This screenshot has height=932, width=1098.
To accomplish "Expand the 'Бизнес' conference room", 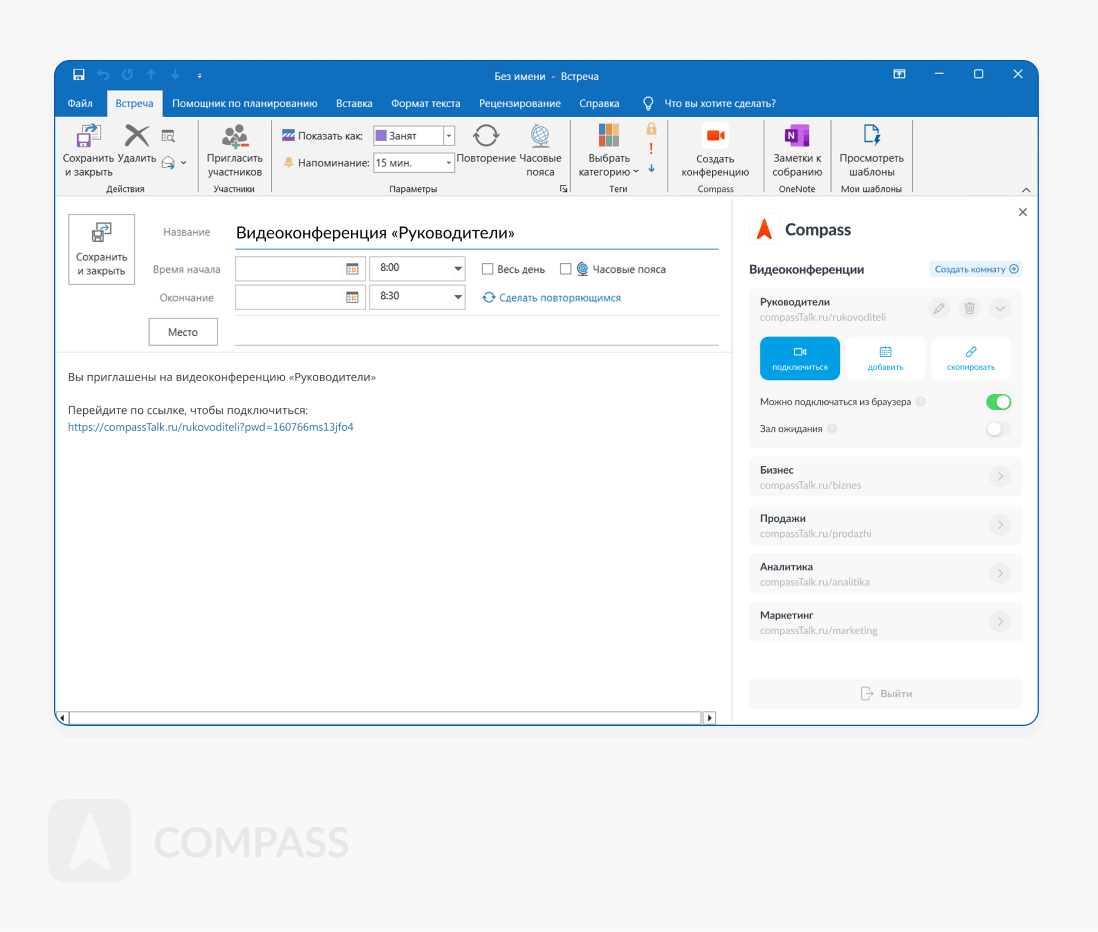I will [1000, 477].
